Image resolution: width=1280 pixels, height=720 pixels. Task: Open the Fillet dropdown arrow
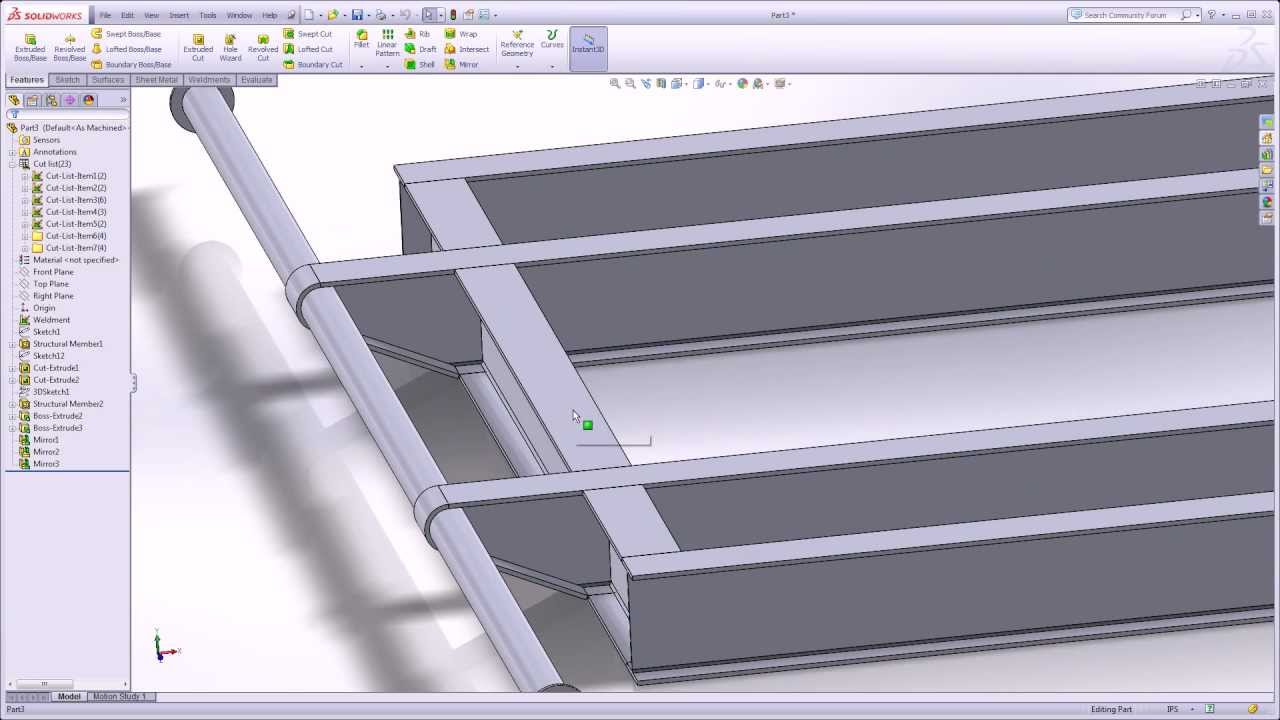[x=362, y=66]
